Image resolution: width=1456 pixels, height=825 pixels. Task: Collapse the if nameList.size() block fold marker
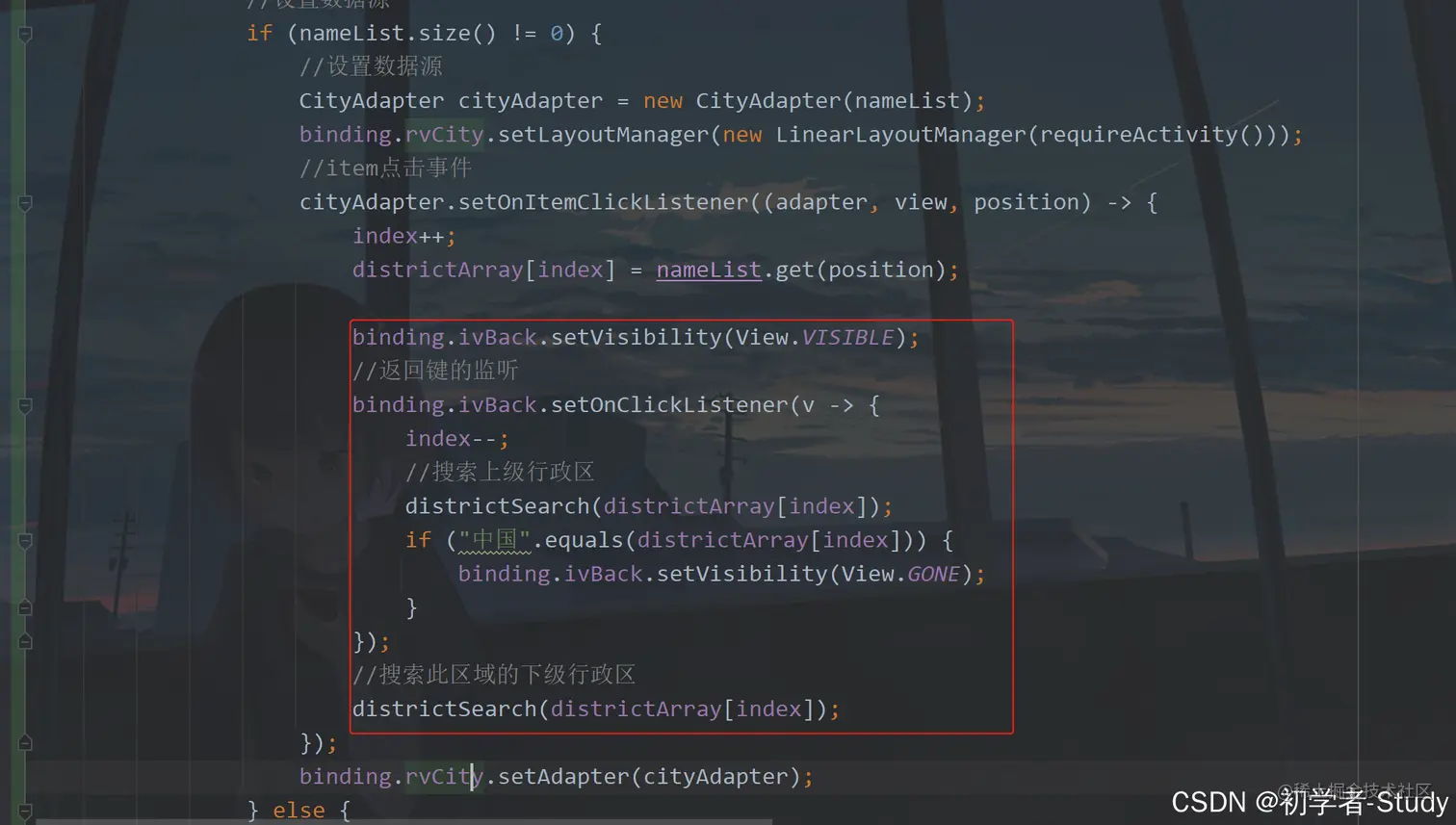(x=25, y=34)
